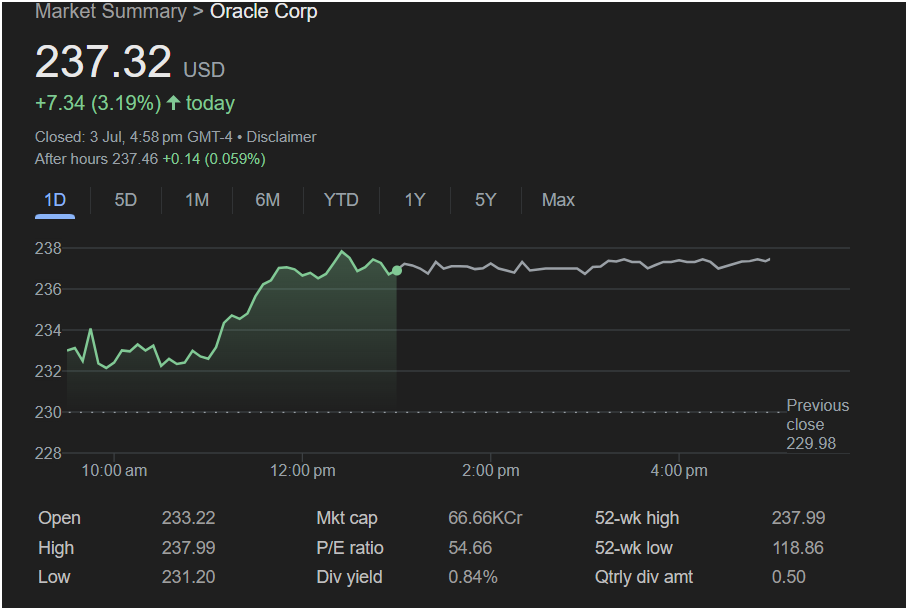
Task: Click the Div yield value 0.84%
Action: [x=473, y=577]
